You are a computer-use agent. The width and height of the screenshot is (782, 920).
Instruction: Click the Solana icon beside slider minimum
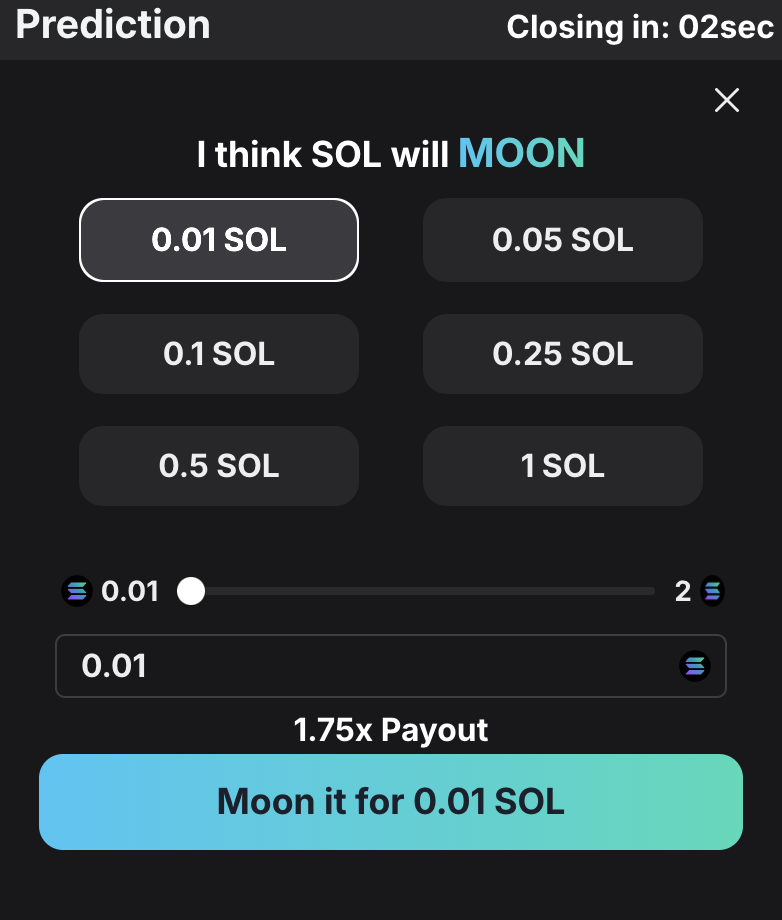[76, 592]
